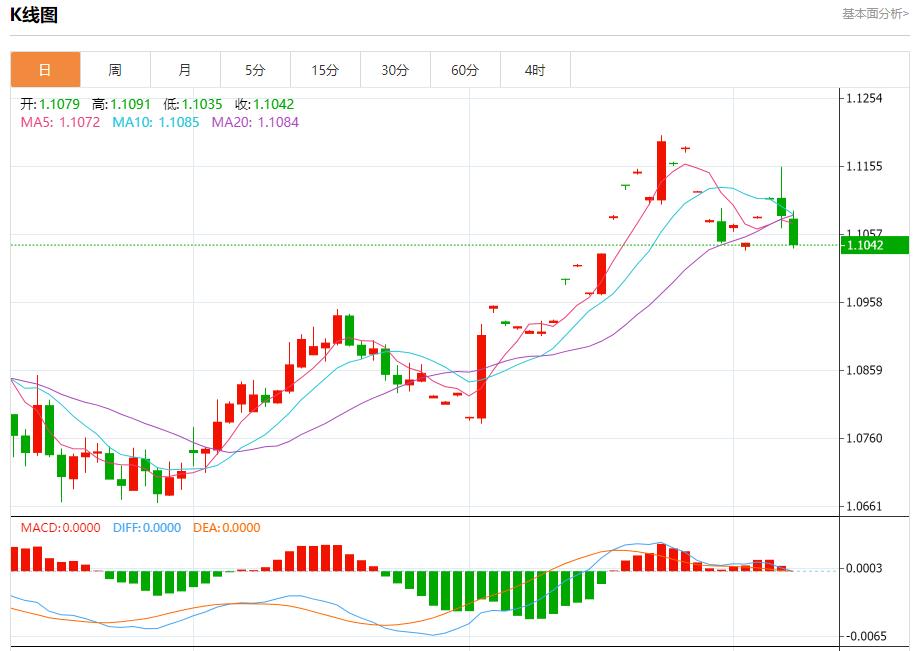Click the MA20 indicator label
This screenshot has width=917, height=651.
coord(255,122)
